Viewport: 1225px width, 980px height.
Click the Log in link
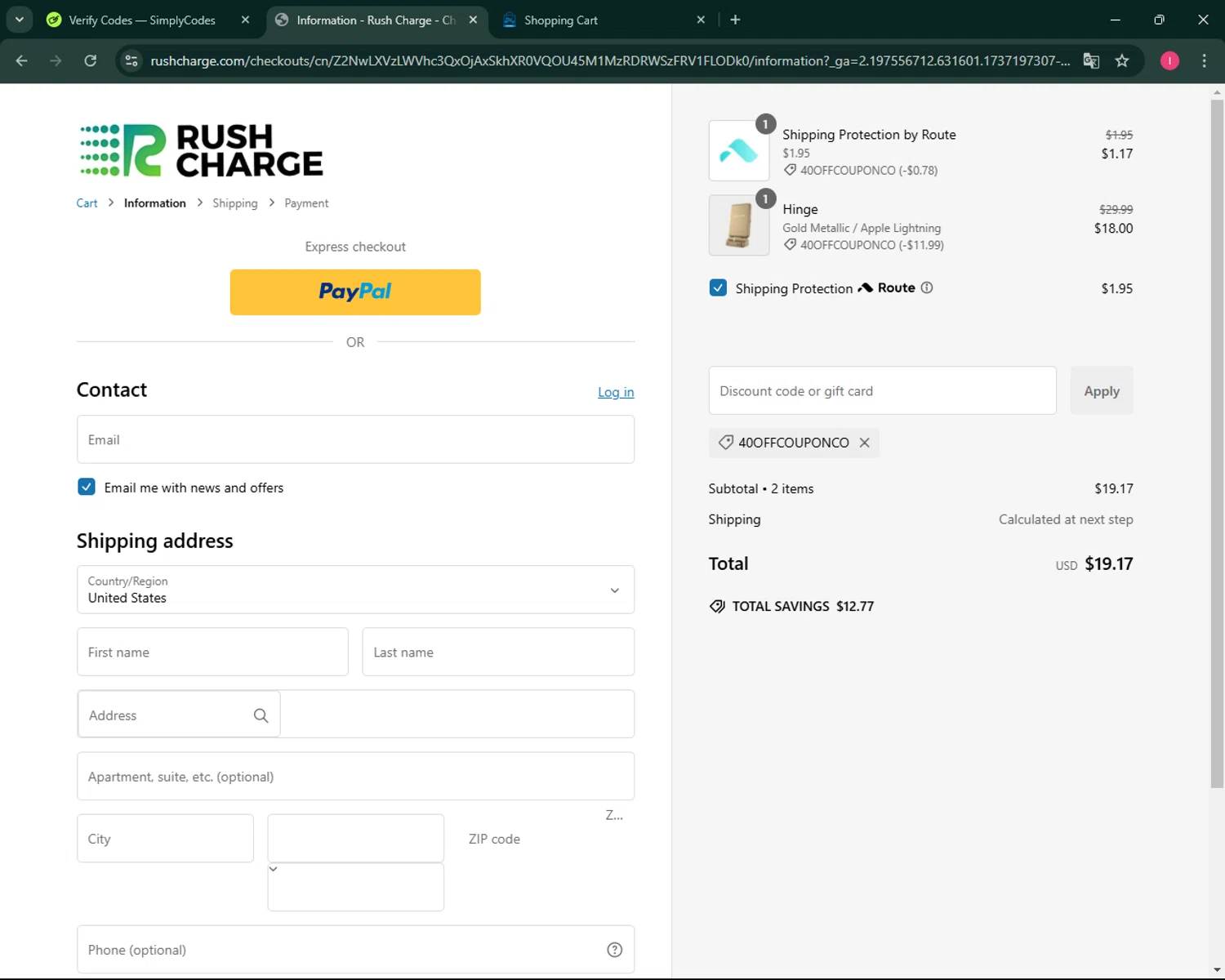click(x=616, y=392)
